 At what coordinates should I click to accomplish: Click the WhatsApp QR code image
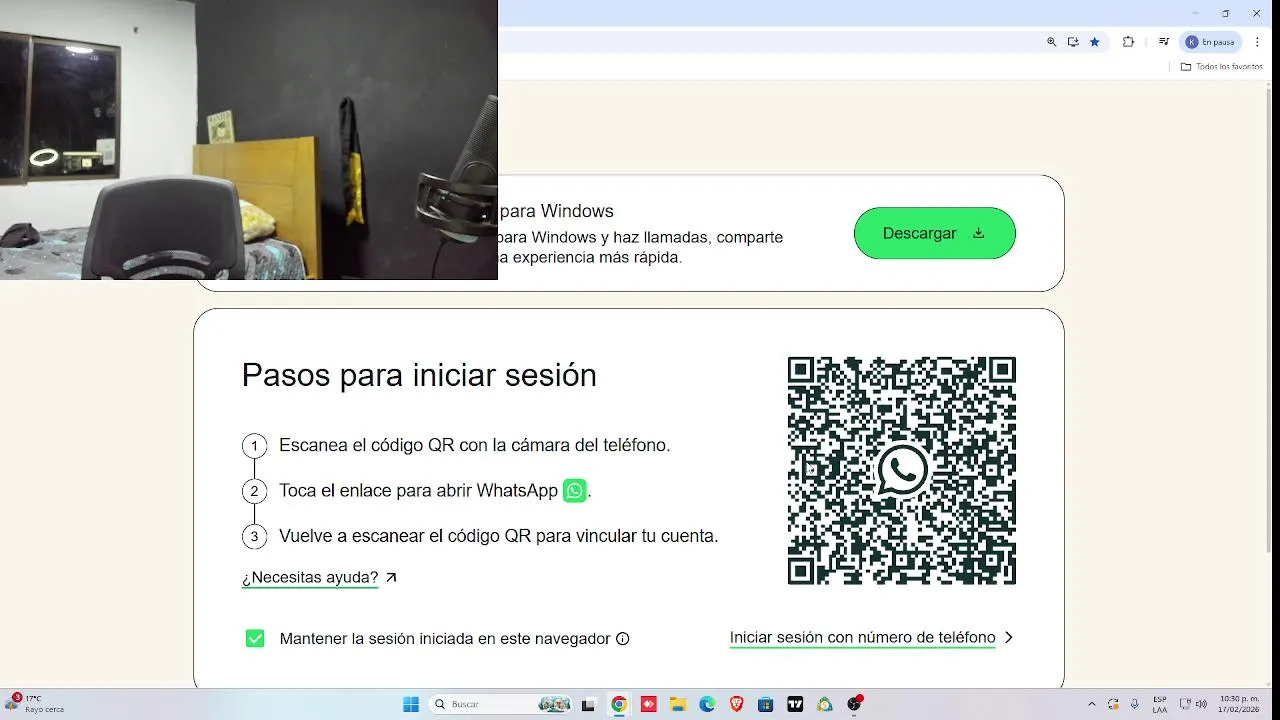pyautogui.click(x=902, y=470)
